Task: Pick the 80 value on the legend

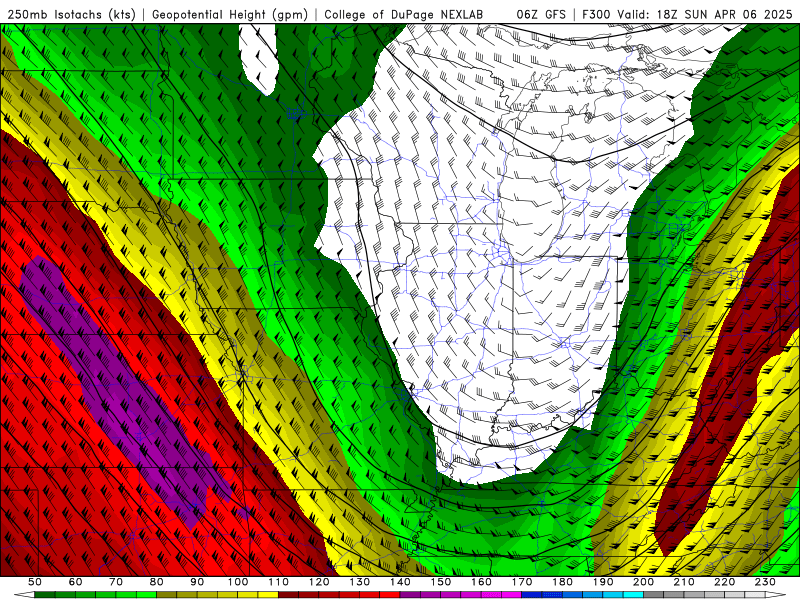Action: point(157,582)
